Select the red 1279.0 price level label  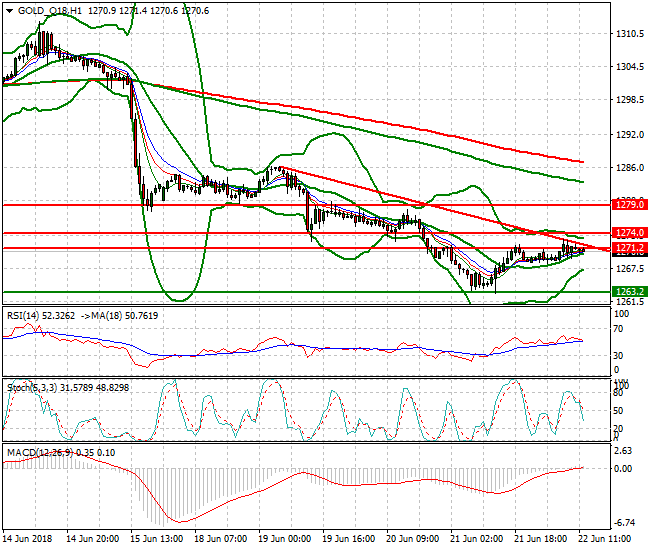coord(627,204)
